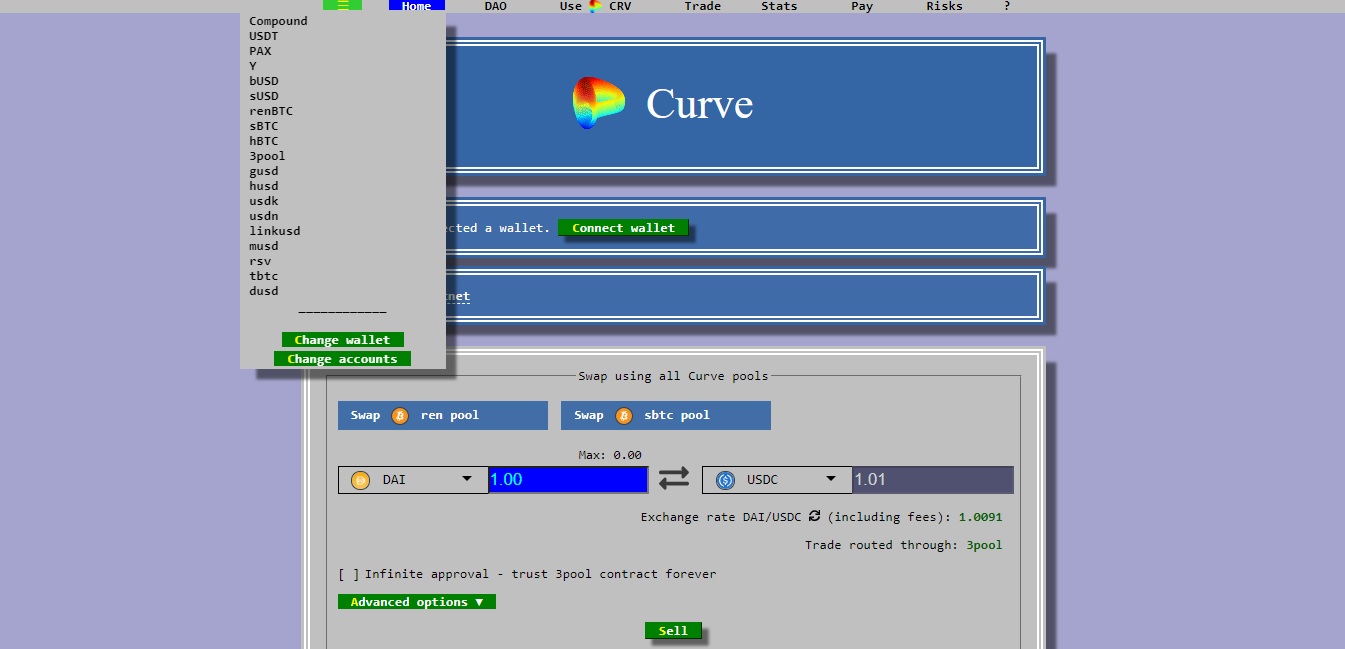Click the bitcoin icon in sbtc pool button

624,416
